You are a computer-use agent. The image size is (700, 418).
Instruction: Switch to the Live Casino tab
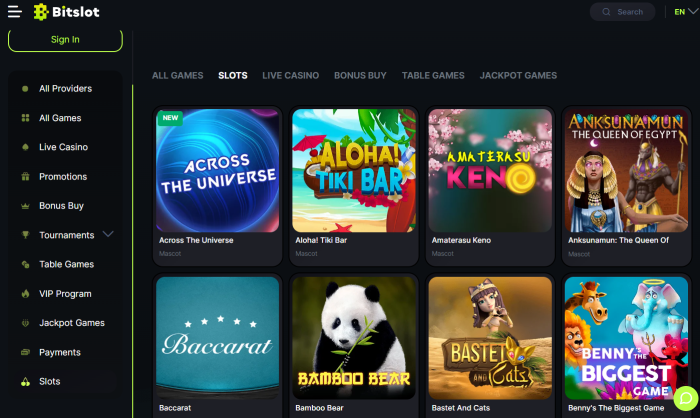pyautogui.click(x=291, y=75)
